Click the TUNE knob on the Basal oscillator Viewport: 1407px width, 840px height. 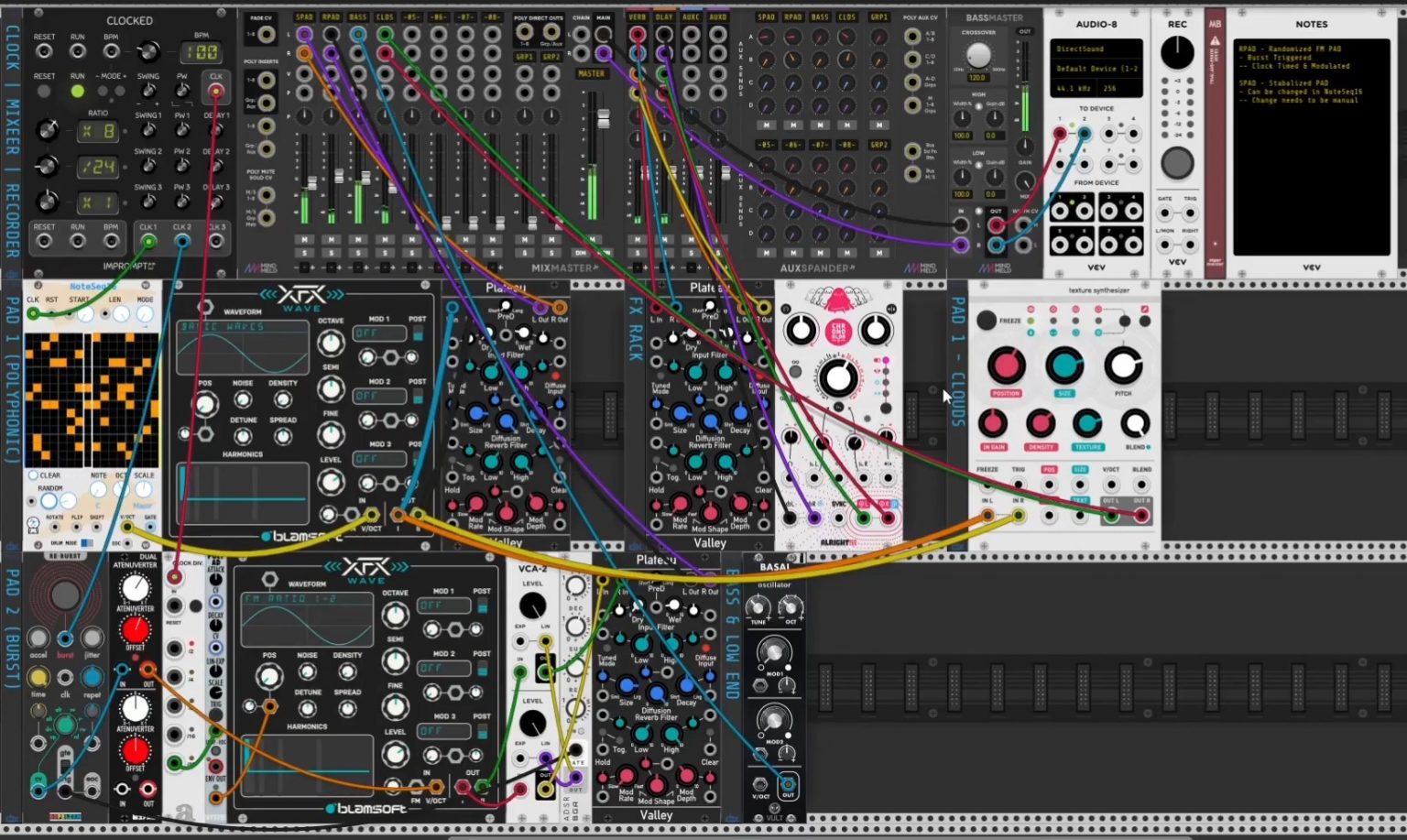point(758,606)
